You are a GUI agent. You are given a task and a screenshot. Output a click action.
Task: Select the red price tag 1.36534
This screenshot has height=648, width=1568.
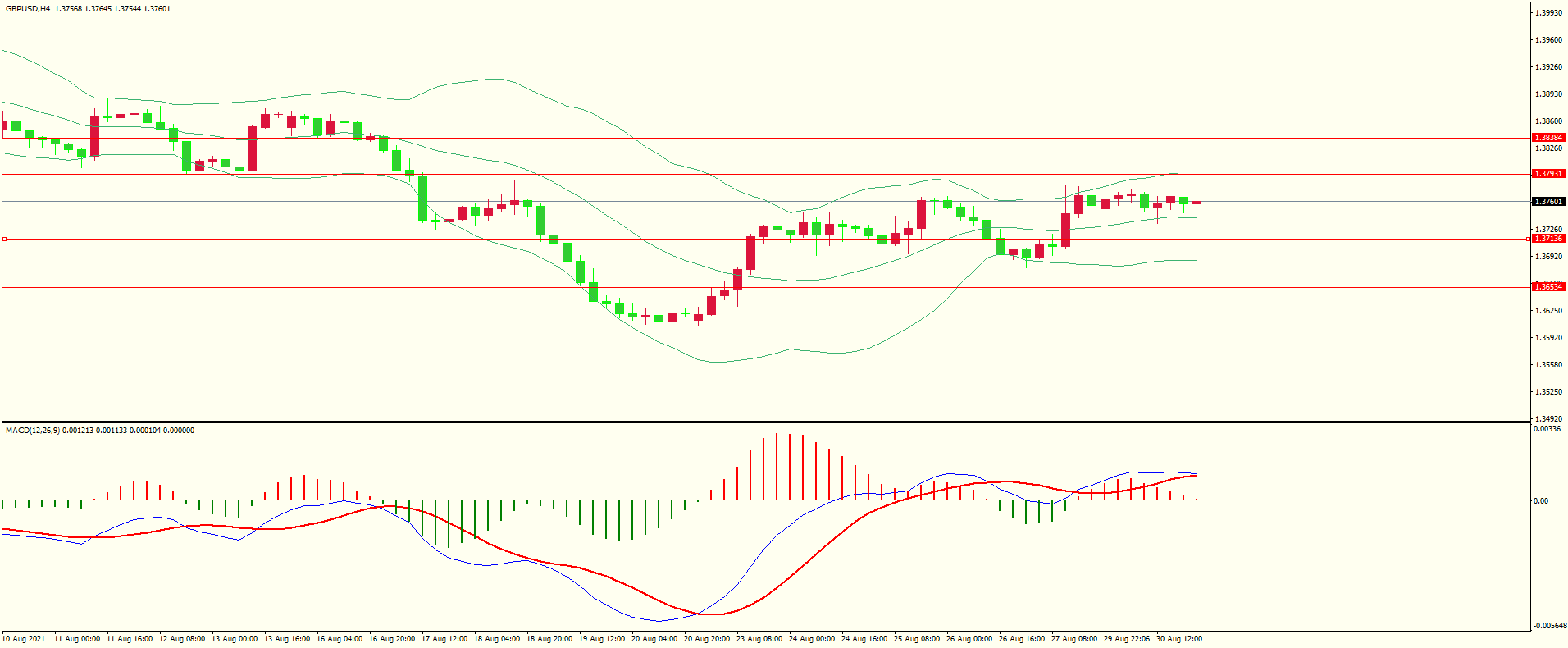(x=1548, y=287)
